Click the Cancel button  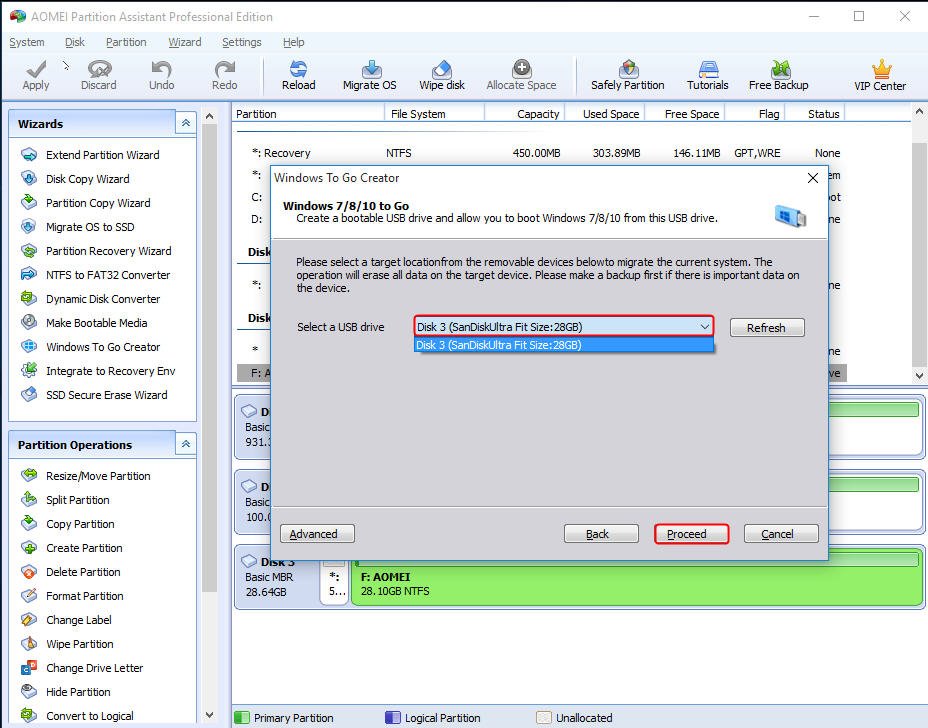coord(781,534)
